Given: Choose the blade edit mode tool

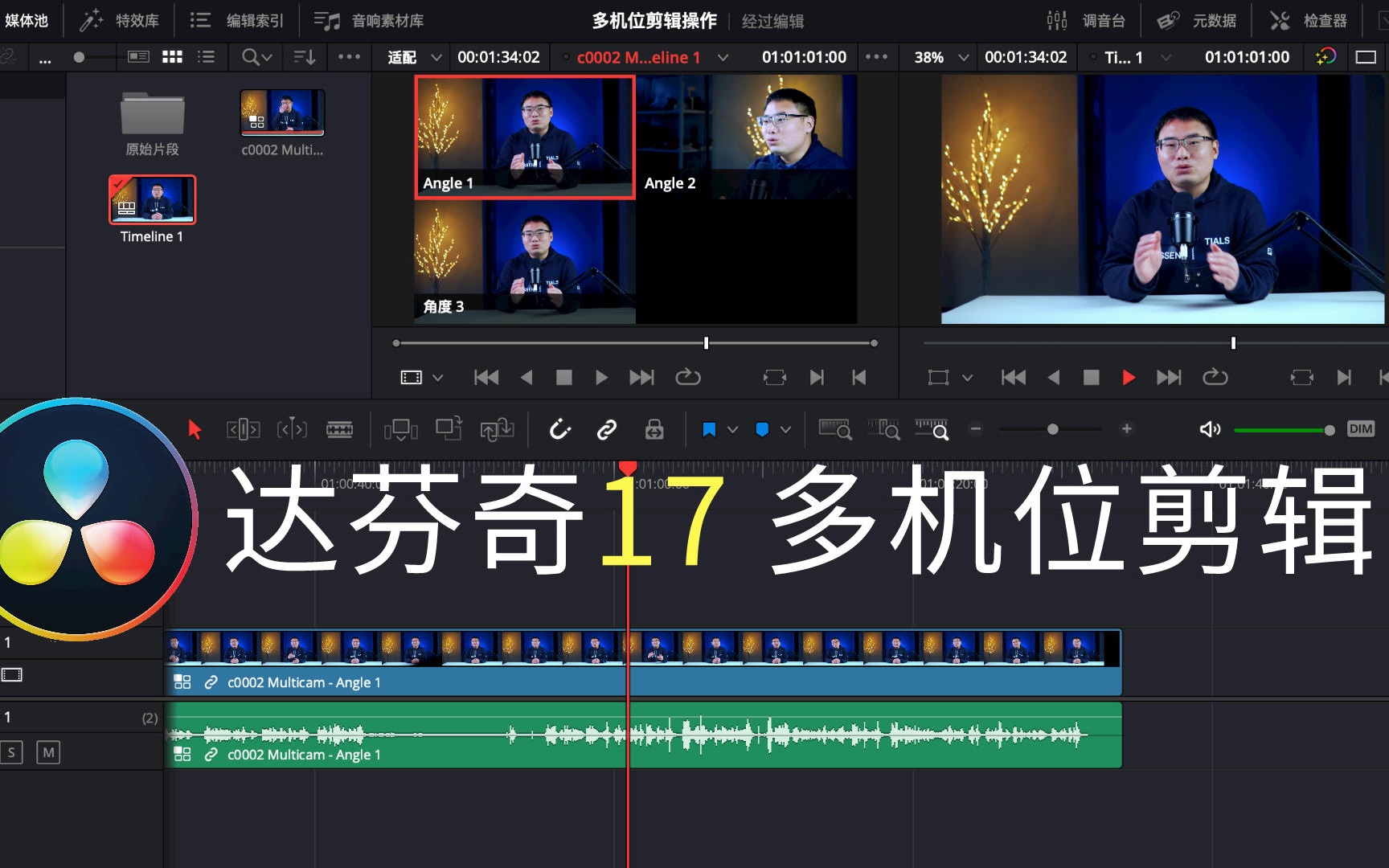Looking at the screenshot, I should tap(340, 430).
